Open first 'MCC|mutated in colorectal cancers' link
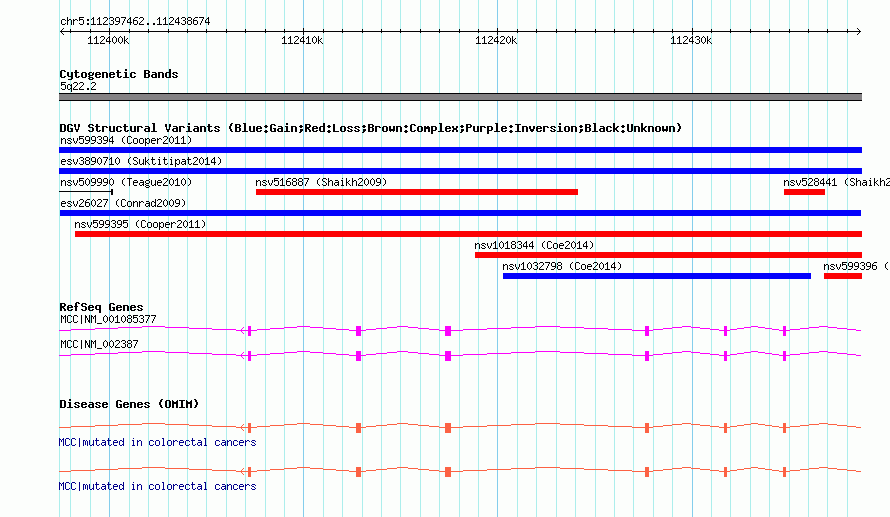The image size is (890, 517). 157,442
